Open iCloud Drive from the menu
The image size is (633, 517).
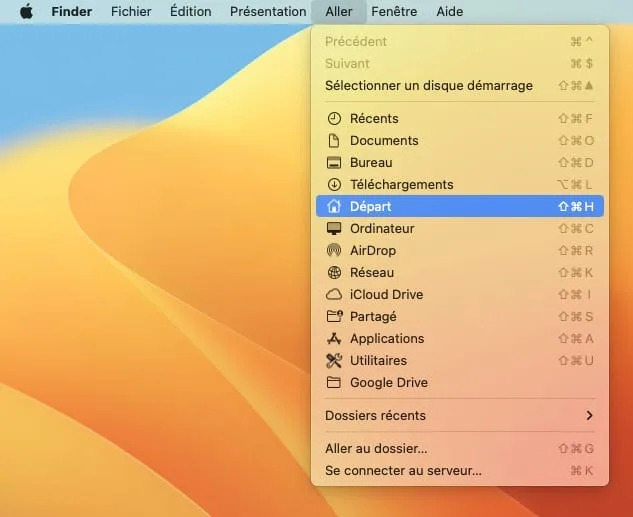(460, 295)
